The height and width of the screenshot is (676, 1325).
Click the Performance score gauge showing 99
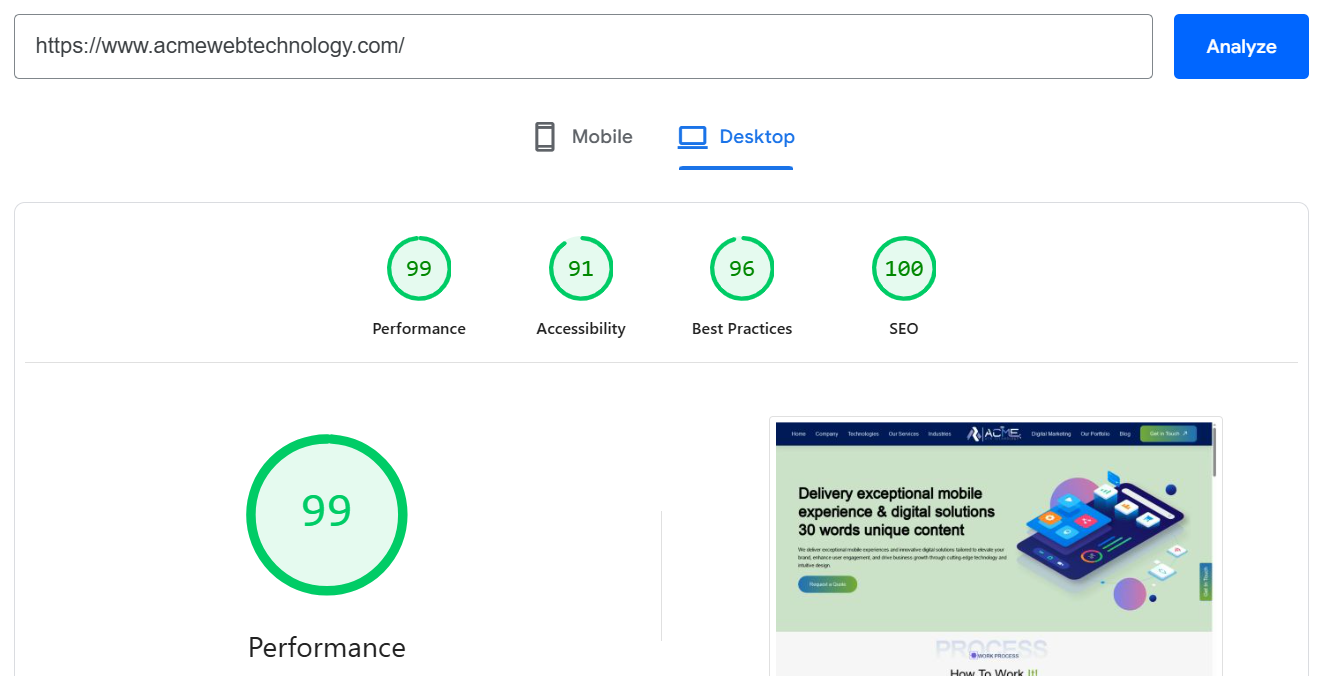(x=419, y=268)
